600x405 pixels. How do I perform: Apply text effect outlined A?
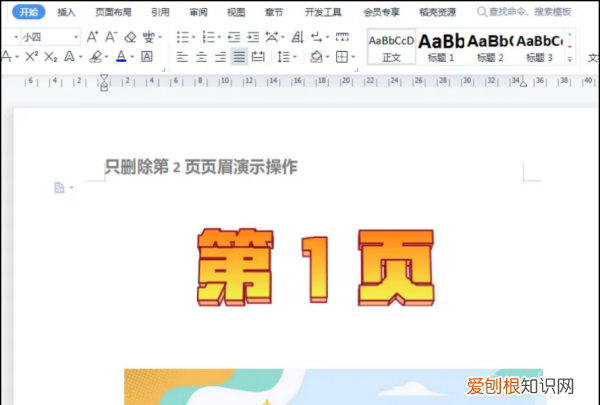click(x=69, y=57)
